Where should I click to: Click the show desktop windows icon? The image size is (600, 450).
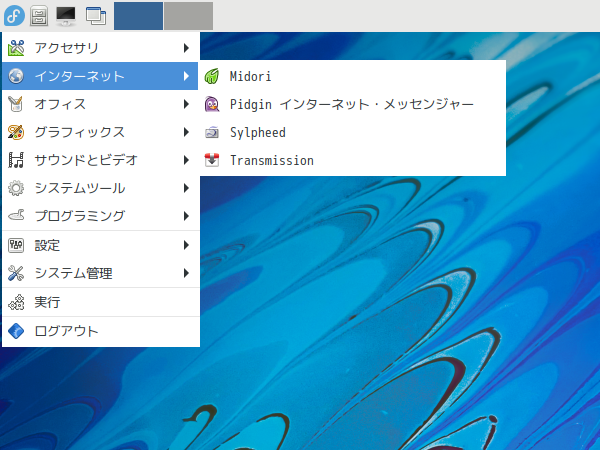point(96,16)
